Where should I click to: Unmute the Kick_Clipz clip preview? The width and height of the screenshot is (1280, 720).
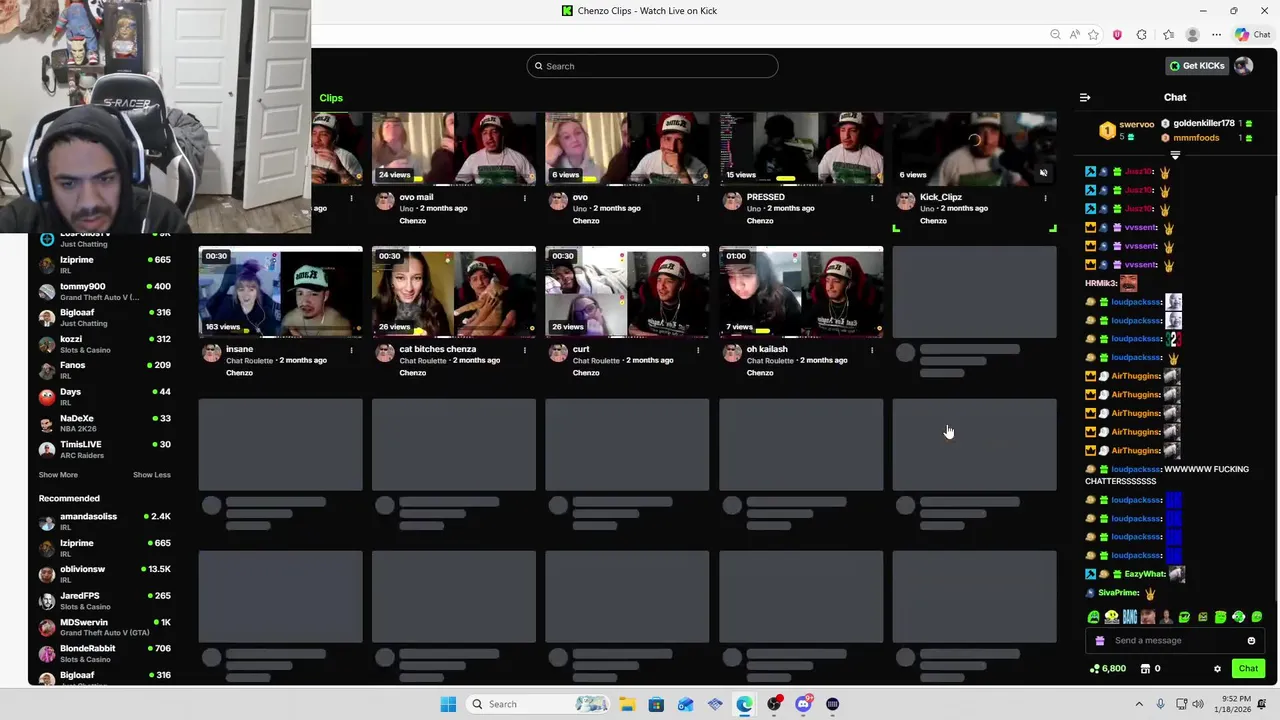(1043, 173)
